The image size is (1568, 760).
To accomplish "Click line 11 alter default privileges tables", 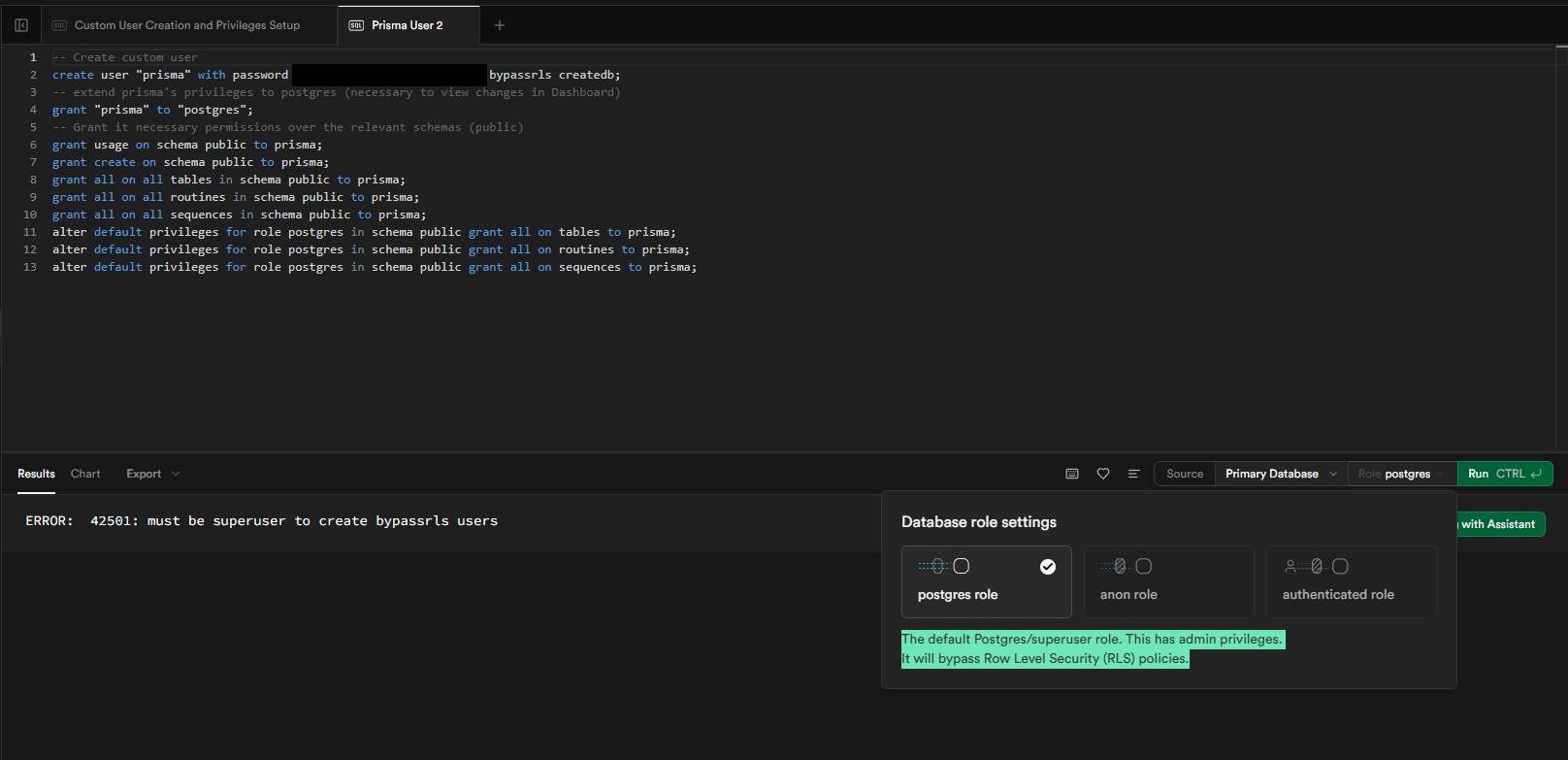I will (364, 232).
